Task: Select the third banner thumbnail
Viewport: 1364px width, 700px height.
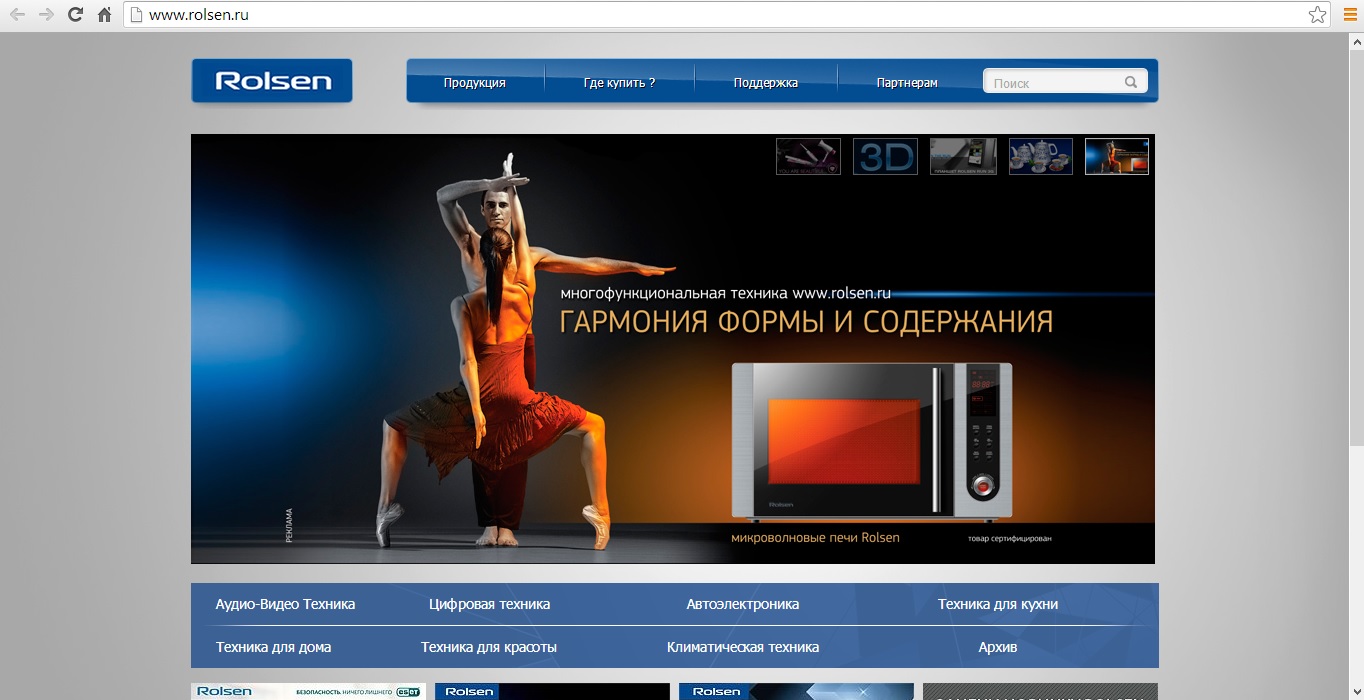Action: pos(963,156)
